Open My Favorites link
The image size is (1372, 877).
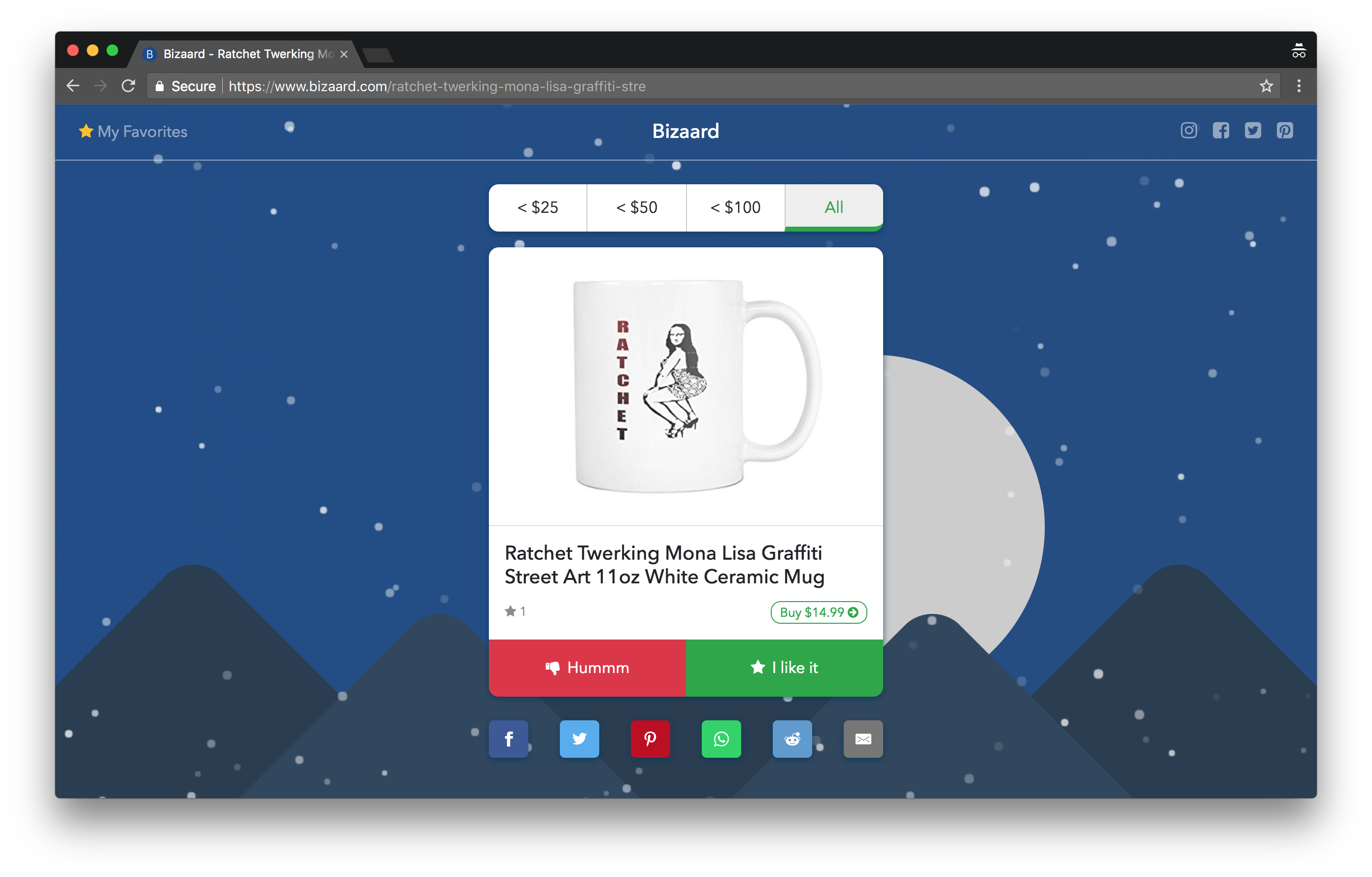(134, 132)
